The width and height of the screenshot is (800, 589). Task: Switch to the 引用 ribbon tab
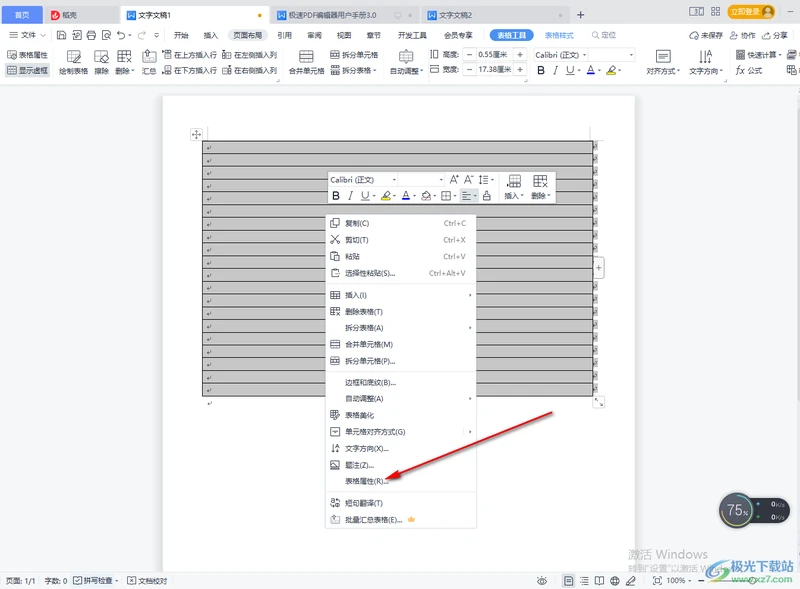(284, 35)
